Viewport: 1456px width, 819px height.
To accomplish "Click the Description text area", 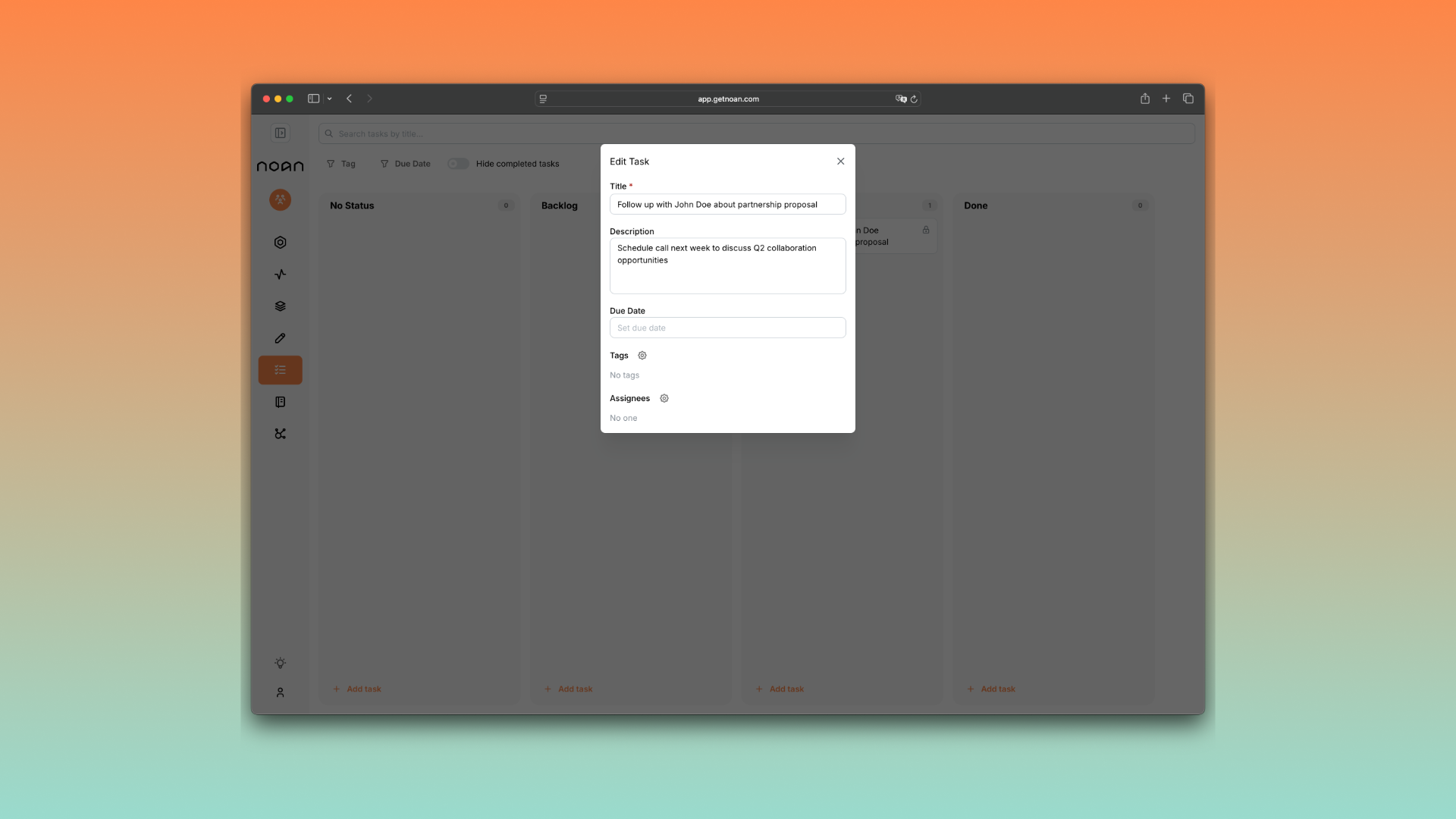I will coord(727,266).
